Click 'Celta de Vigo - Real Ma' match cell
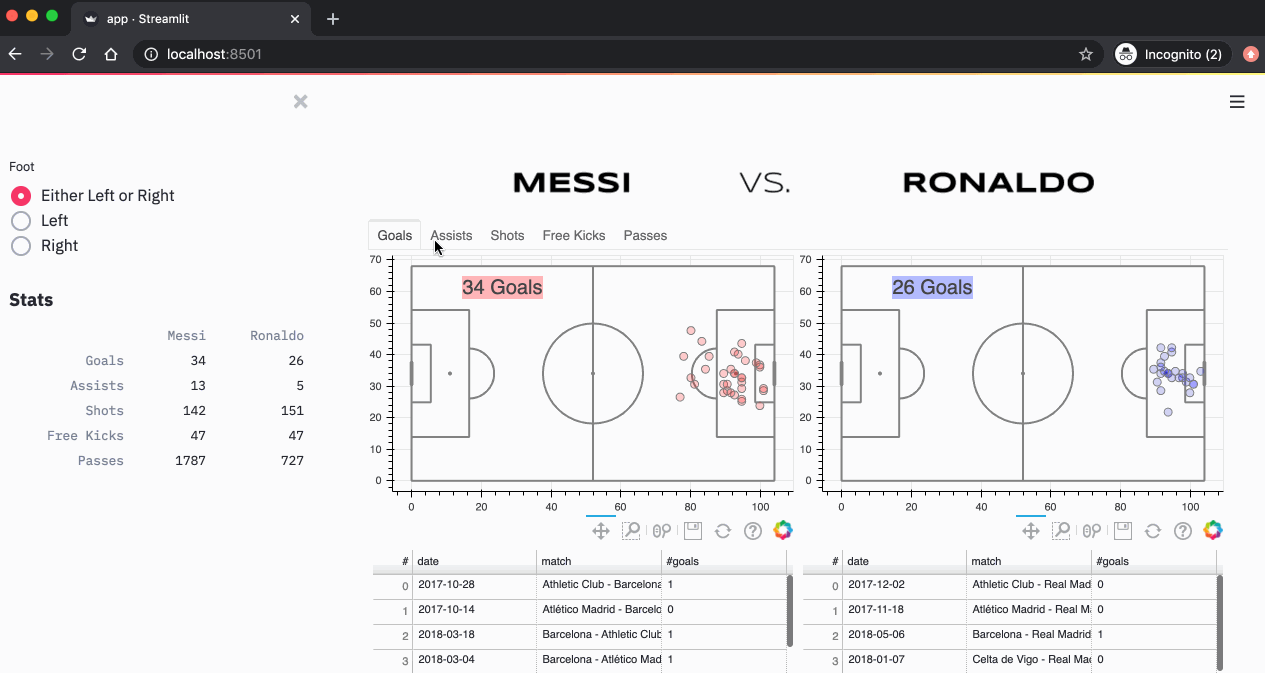Viewport: 1265px width, 673px height. click(1028, 660)
